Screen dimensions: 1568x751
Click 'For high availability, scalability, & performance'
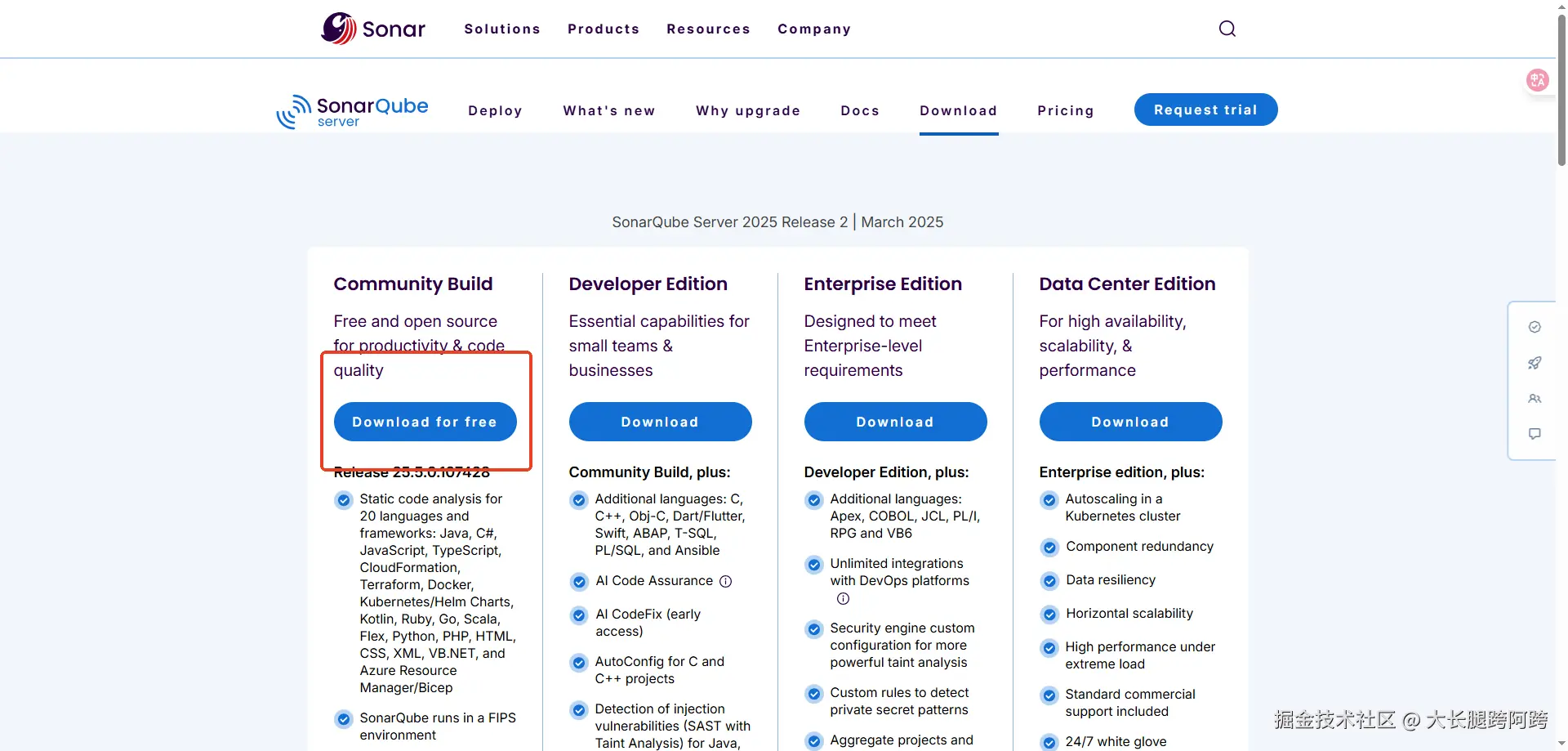point(1112,346)
